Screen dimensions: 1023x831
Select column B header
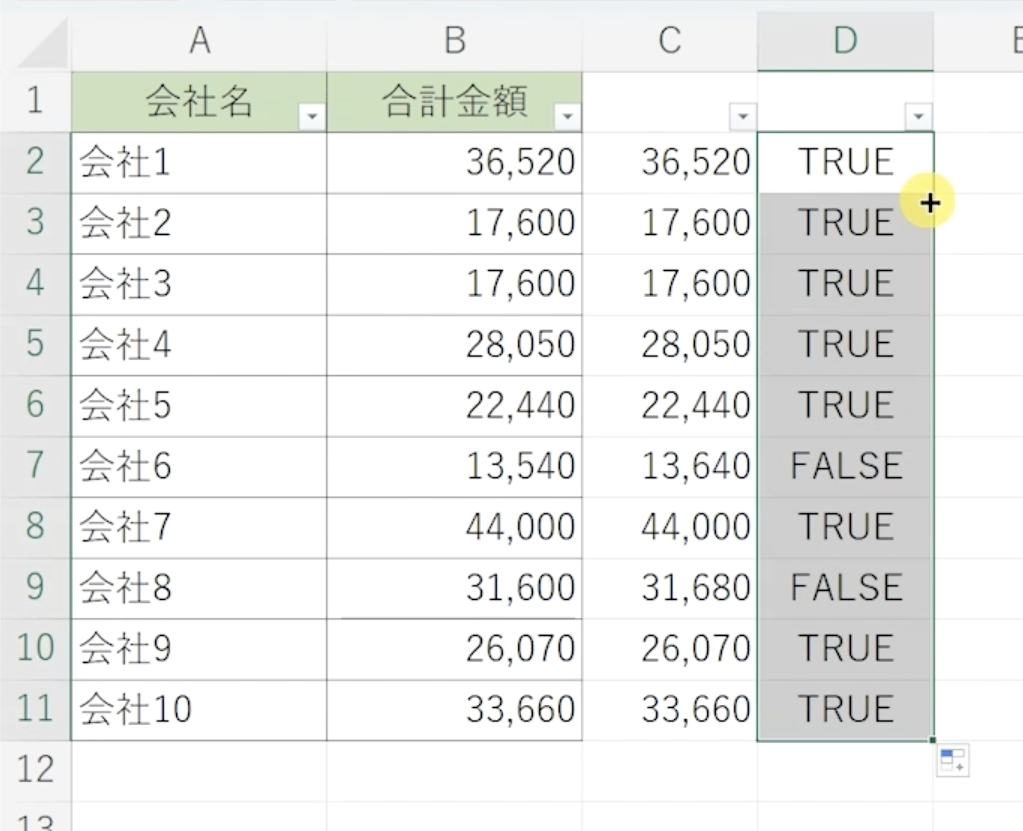(x=454, y=41)
